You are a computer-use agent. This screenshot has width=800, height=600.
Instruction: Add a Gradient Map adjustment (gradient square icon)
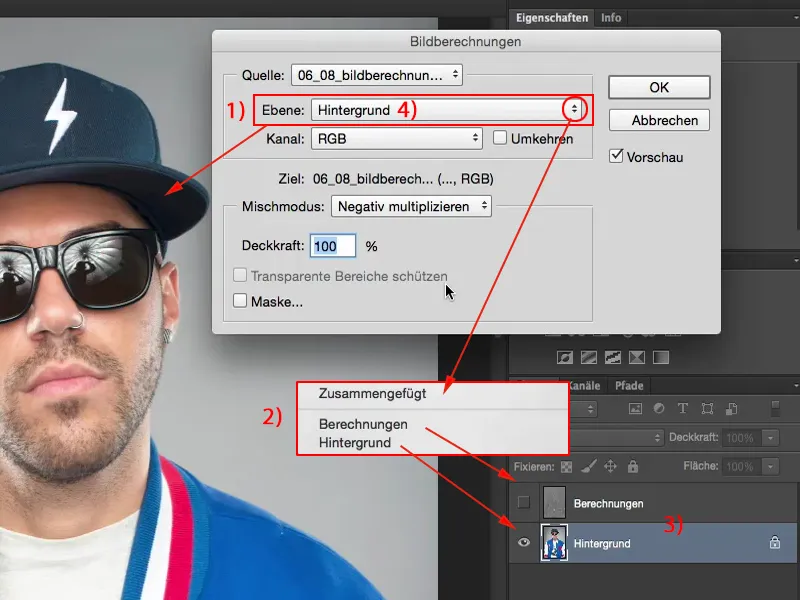pyautogui.click(x=661, y=357)
